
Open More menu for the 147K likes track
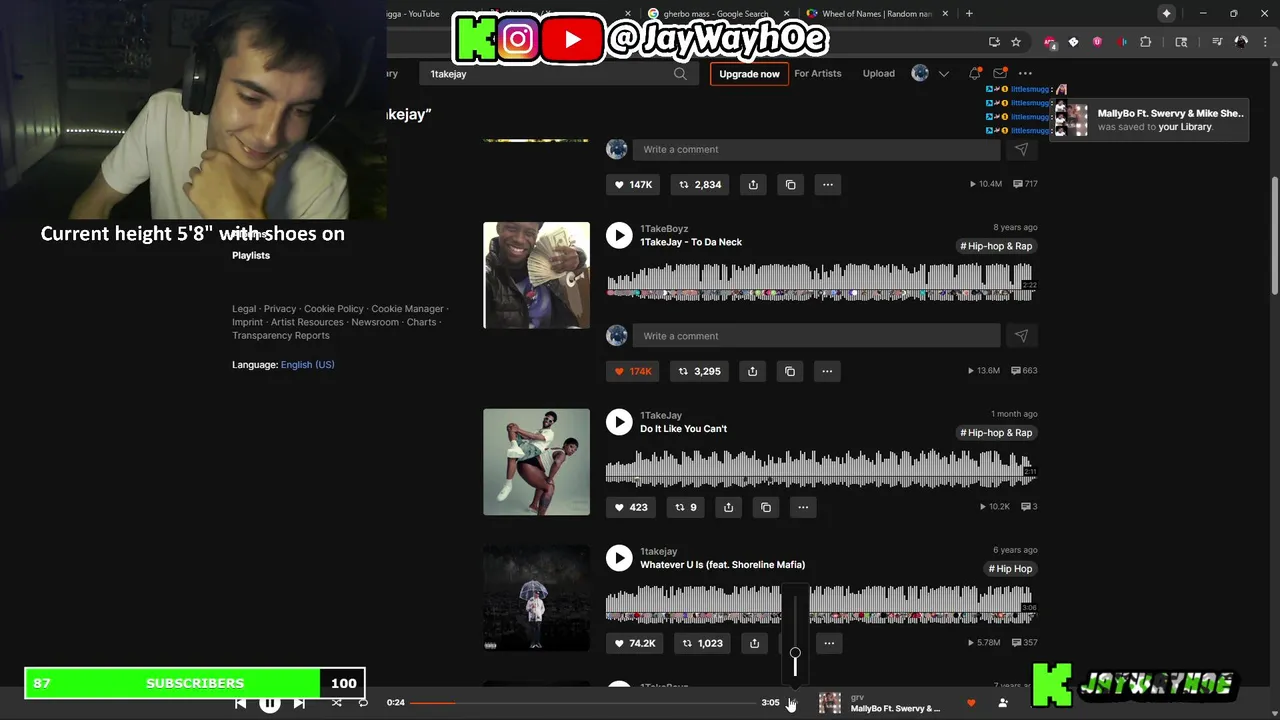[827, 184]
